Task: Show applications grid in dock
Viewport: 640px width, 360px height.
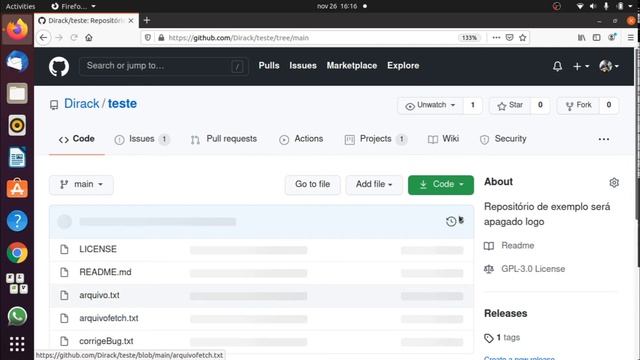Action: [x=17, y=344]
